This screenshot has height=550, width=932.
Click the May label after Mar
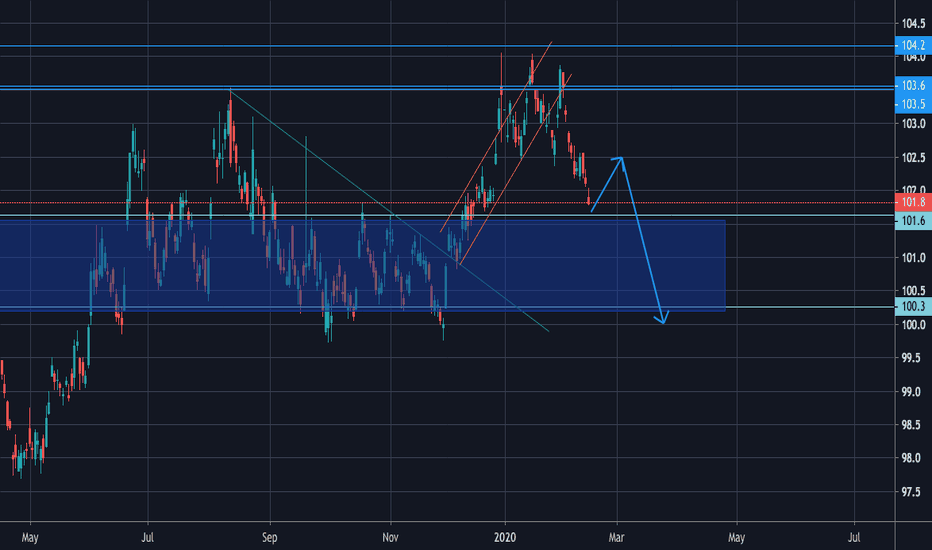pos(736,538)
